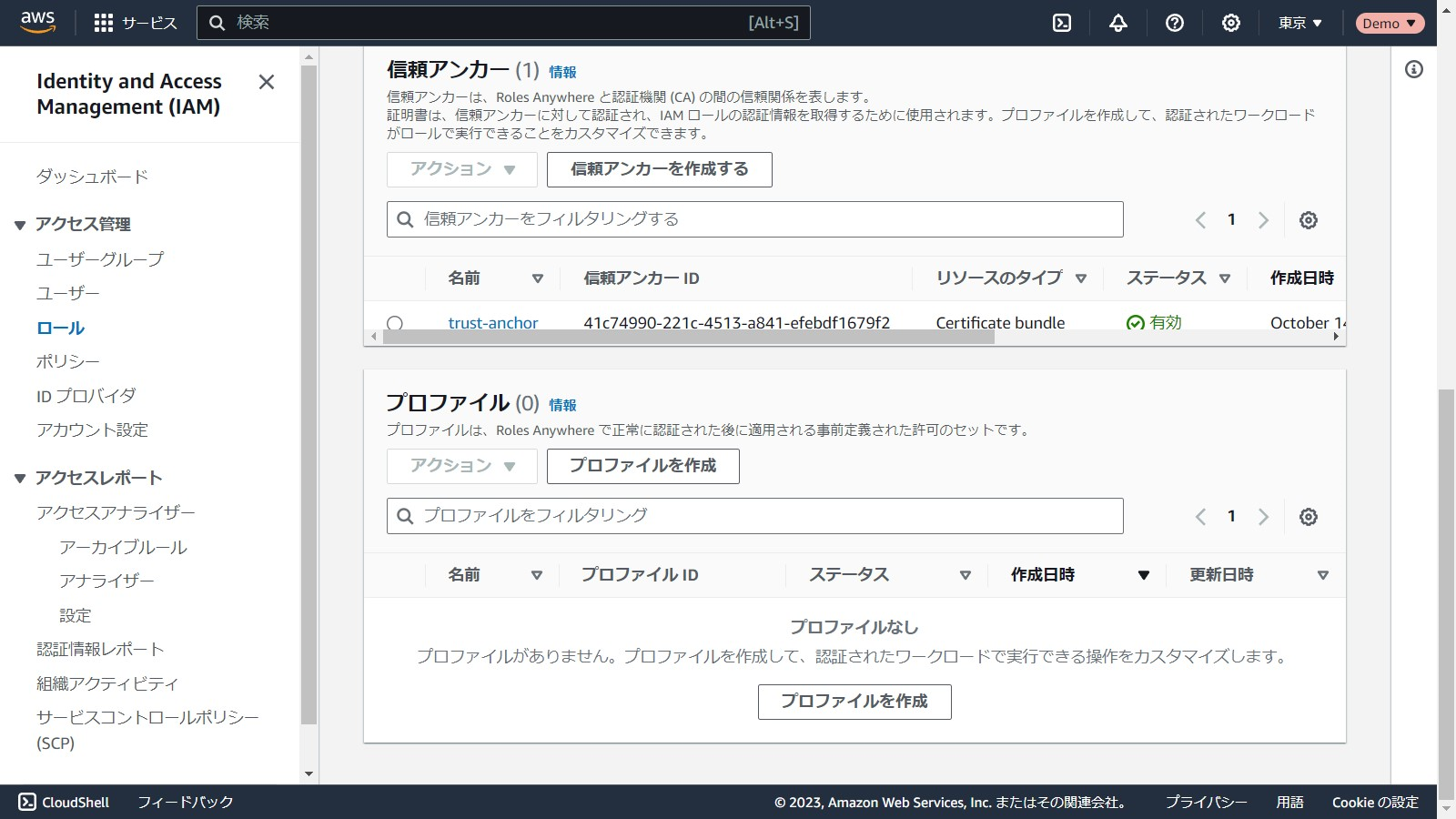Open profile table preferences gear
1456x819 pixels.
click(x=1308, y=517)
